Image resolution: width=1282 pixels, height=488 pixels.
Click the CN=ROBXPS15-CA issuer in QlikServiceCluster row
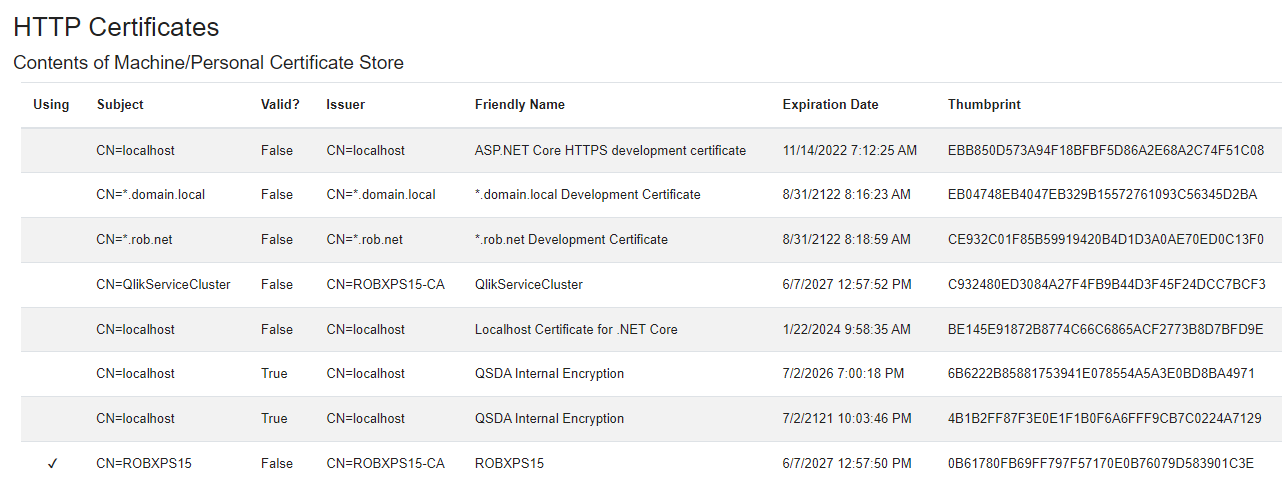point(385,285)
